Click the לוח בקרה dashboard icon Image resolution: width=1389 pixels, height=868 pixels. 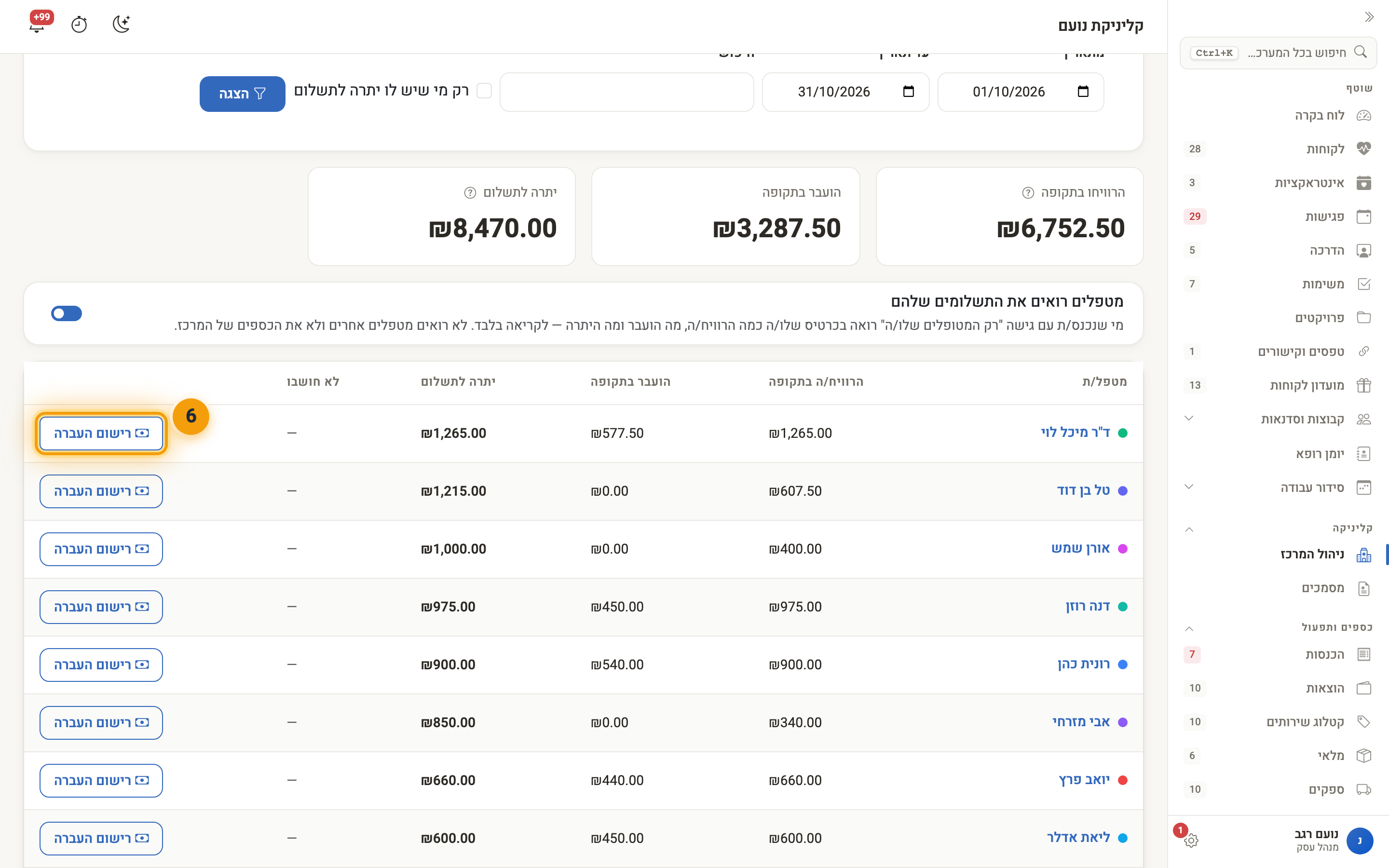(1364, 115)
